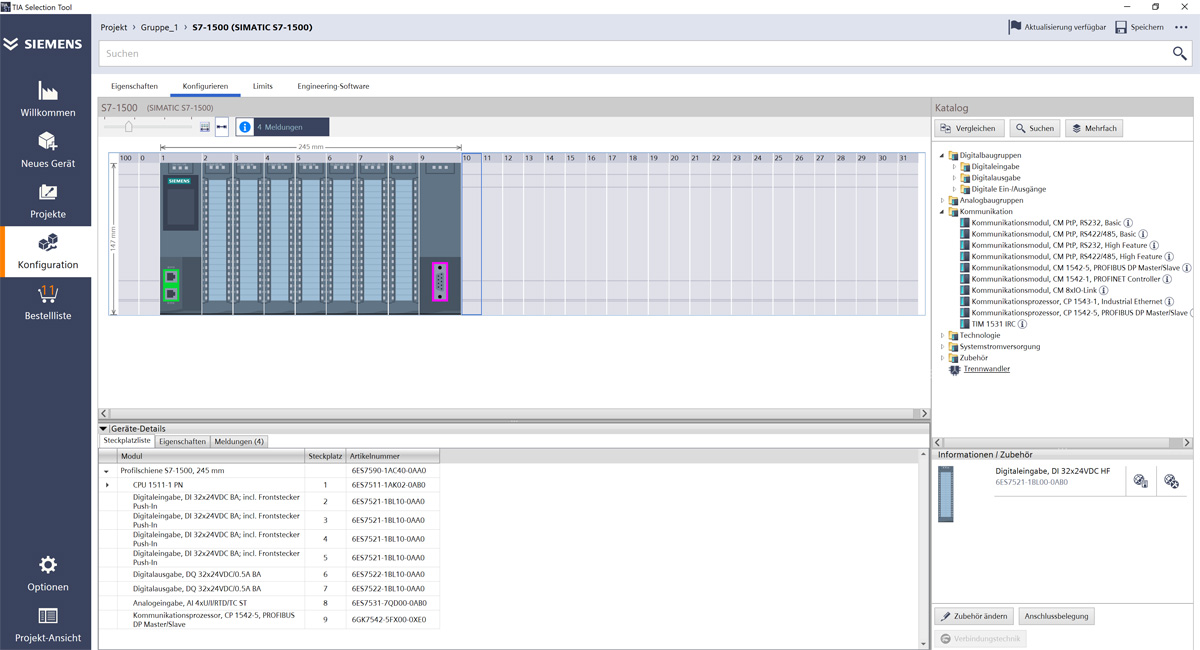1200x650 pixels.
Task: Click the Vergleichen button
Action: point(969,128)
